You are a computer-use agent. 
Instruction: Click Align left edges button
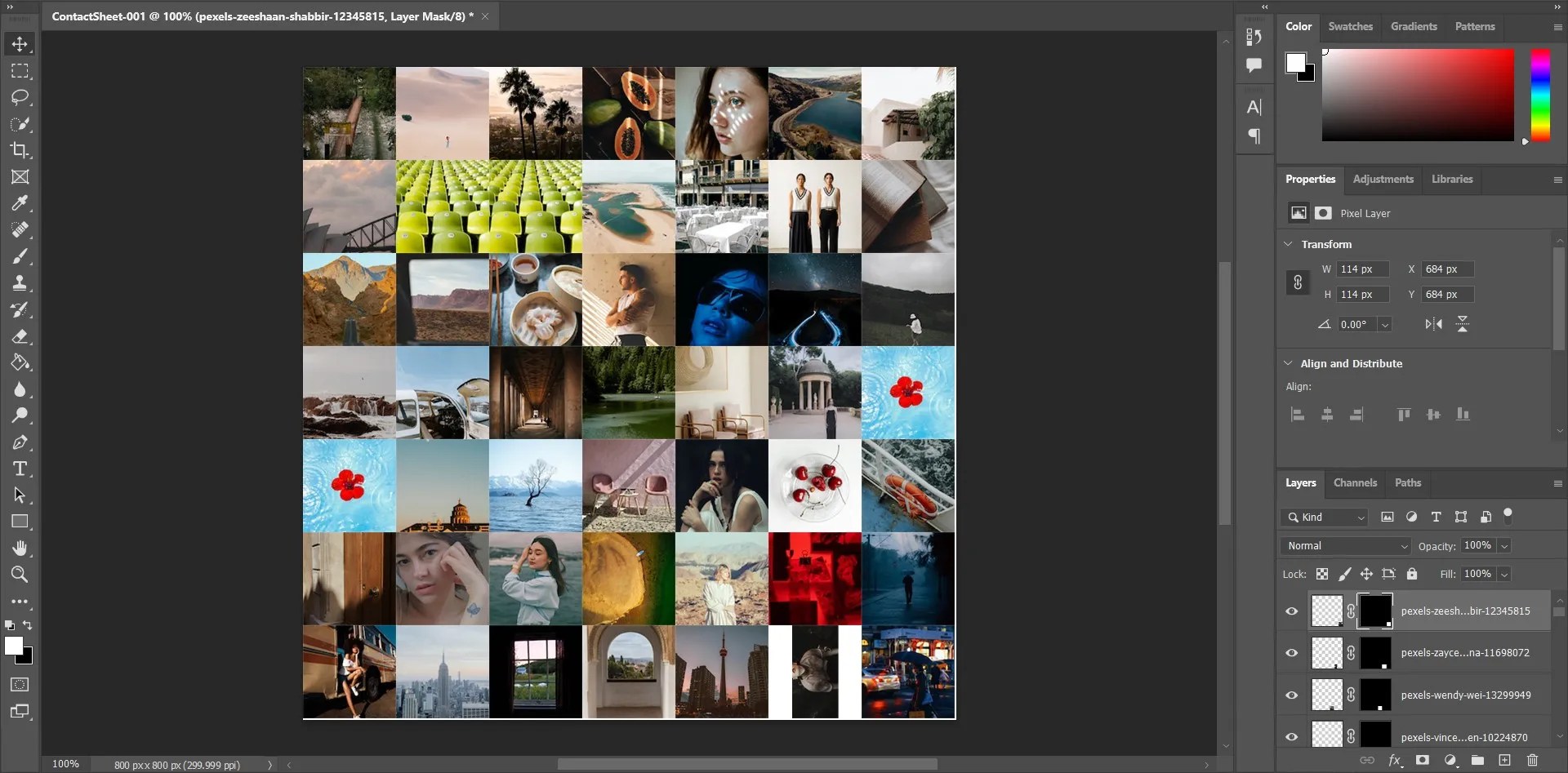1297,415
